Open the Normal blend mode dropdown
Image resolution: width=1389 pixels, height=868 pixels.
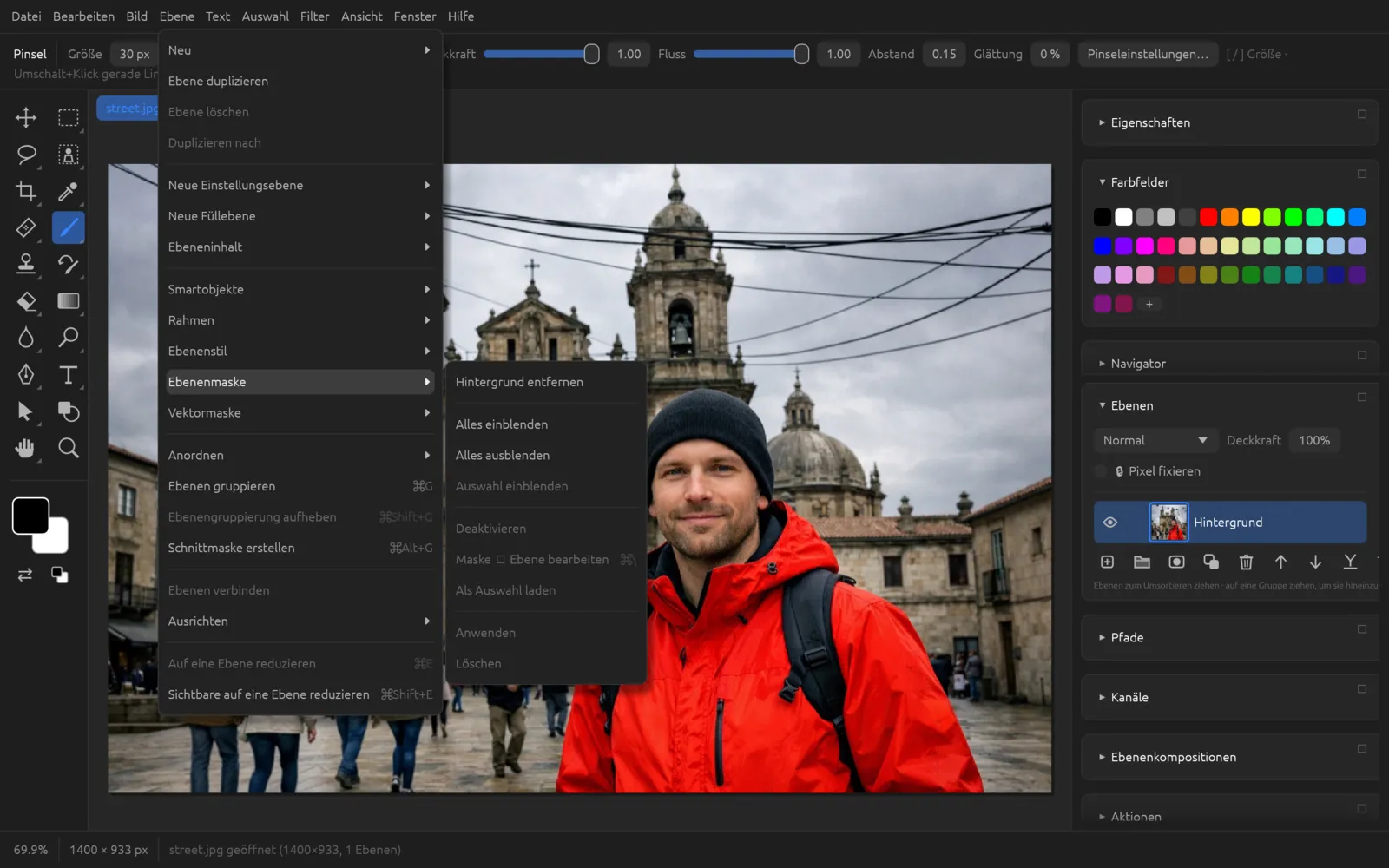pyautogui.click(x=1155, y=440)
